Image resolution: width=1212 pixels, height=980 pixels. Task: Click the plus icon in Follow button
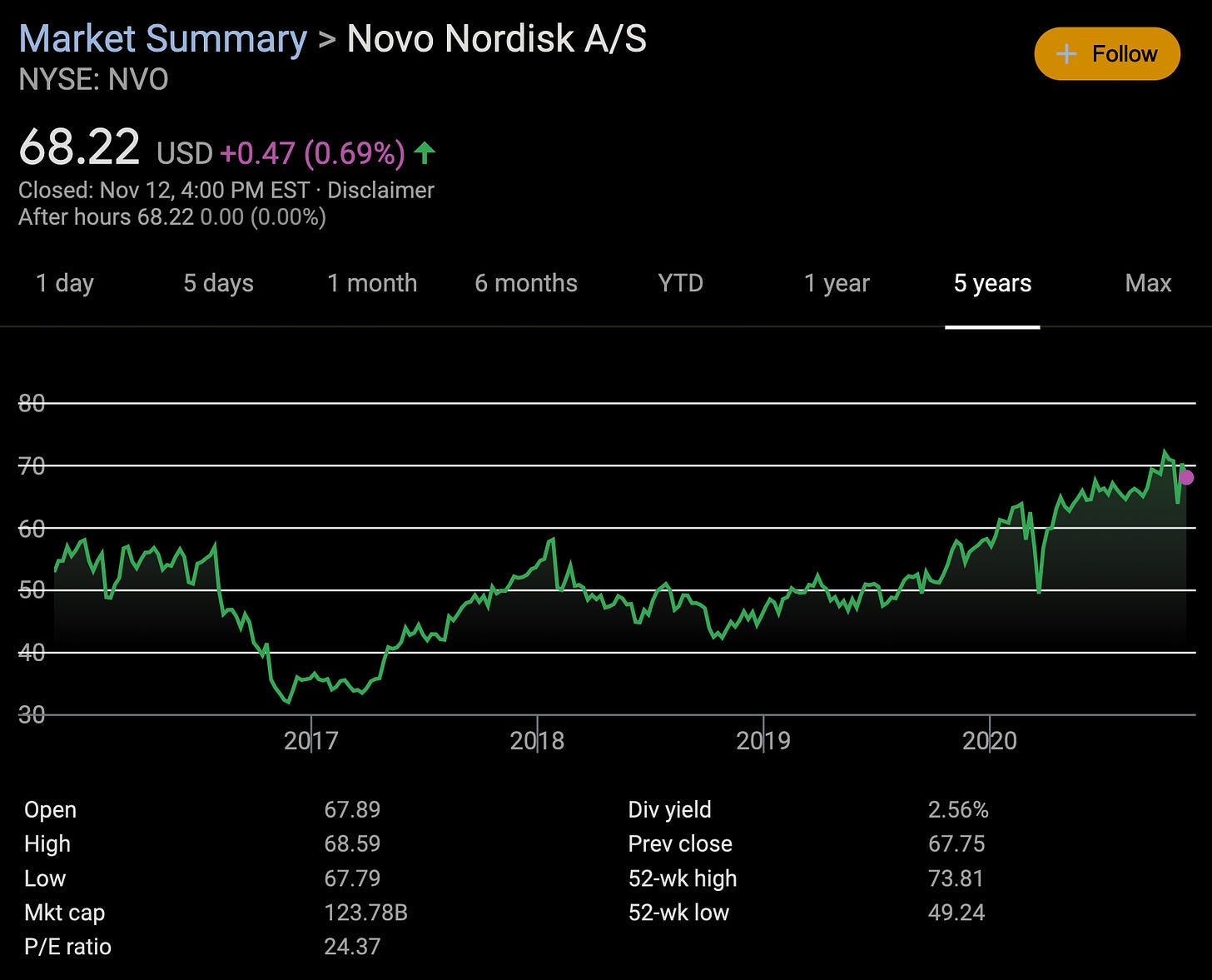coord(1065,54)
